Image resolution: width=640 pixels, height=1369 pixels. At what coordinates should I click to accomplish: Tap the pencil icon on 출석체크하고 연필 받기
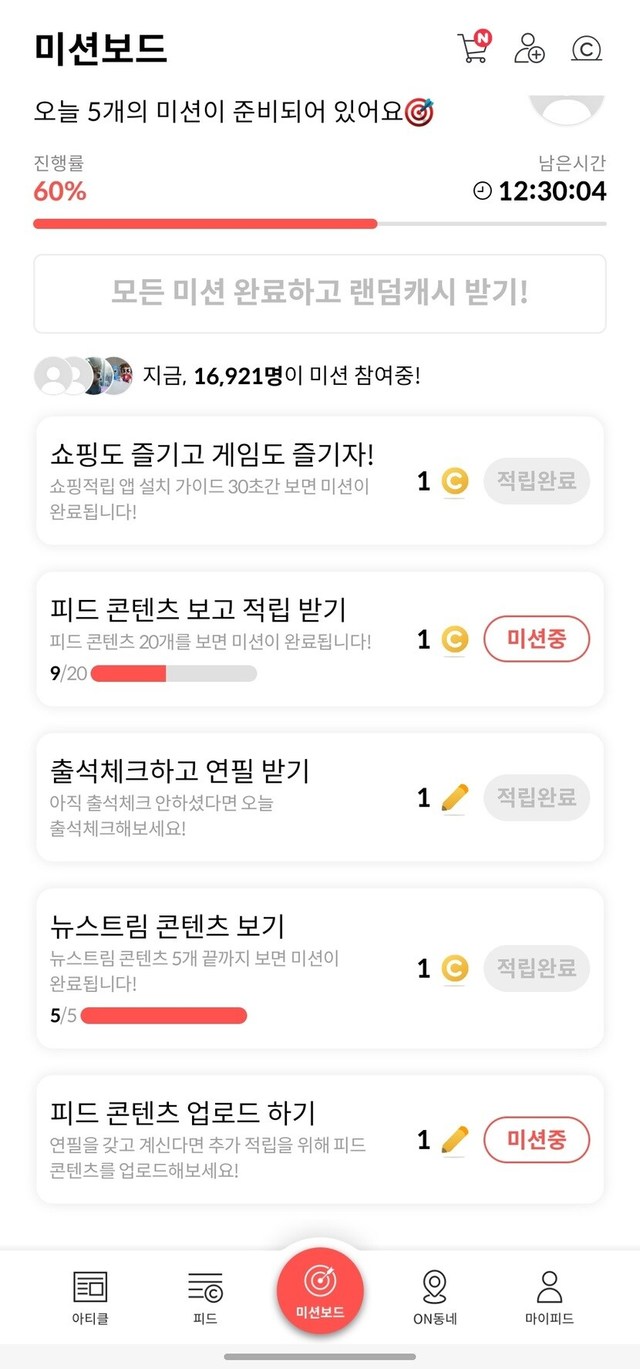click(x=454, y=798)
